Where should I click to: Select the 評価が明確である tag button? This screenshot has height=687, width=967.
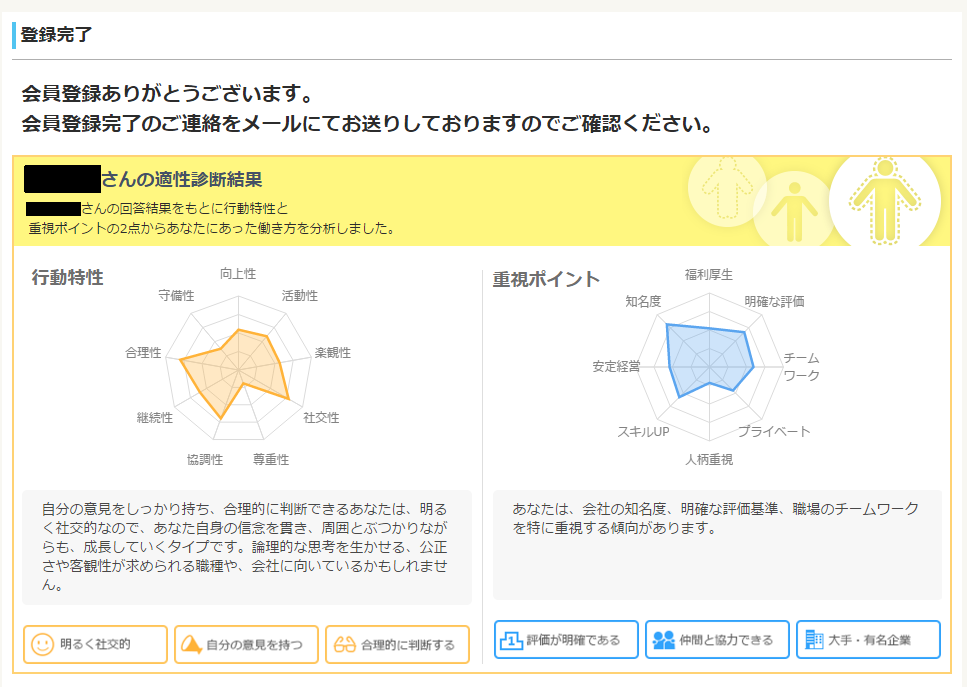(566, 640)
